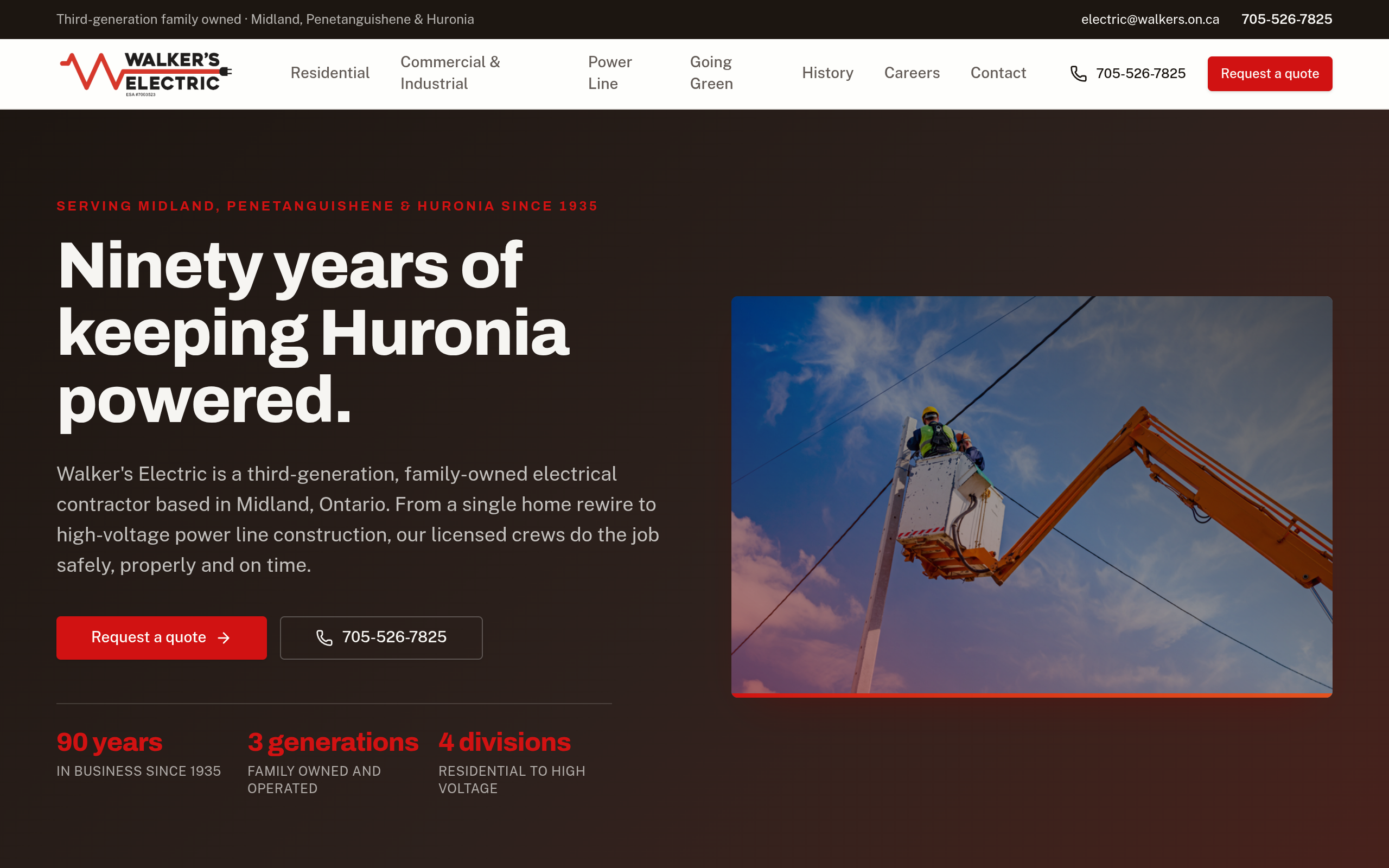Click the phone icon in hero call button
This screenshot has width=1389, height=868.
point(324,638)
